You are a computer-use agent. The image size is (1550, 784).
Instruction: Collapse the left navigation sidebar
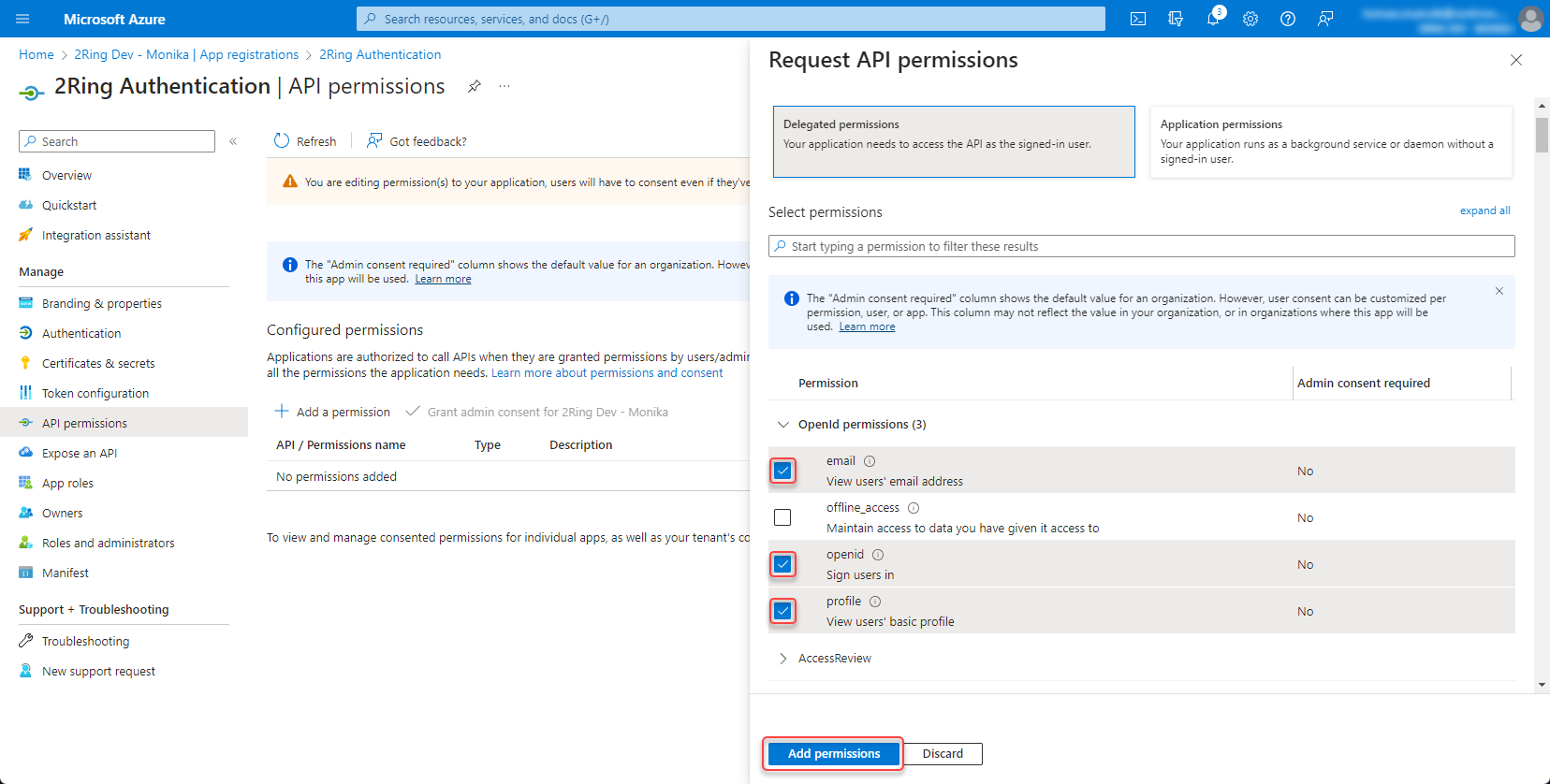coord(233,141)
